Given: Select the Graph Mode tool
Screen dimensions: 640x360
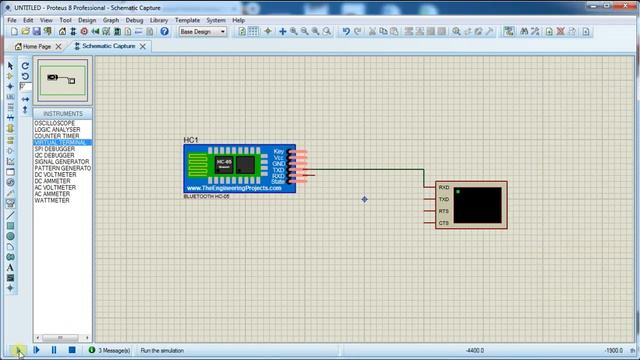Looking at the screenshot, I should pyautogui.click(x=10, y=162).
